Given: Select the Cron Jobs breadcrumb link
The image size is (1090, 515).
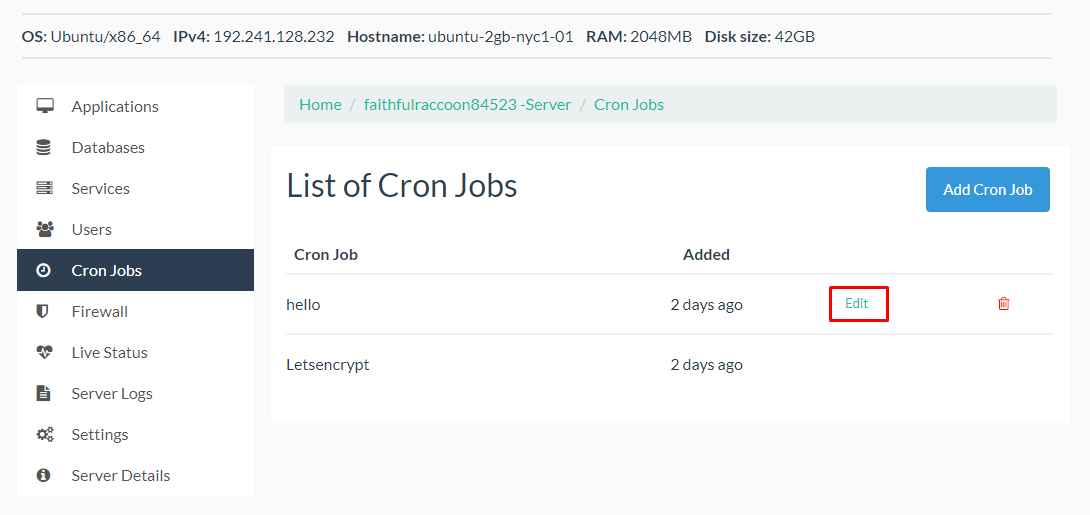Looking at the screenshot, I should pos(628,104).
